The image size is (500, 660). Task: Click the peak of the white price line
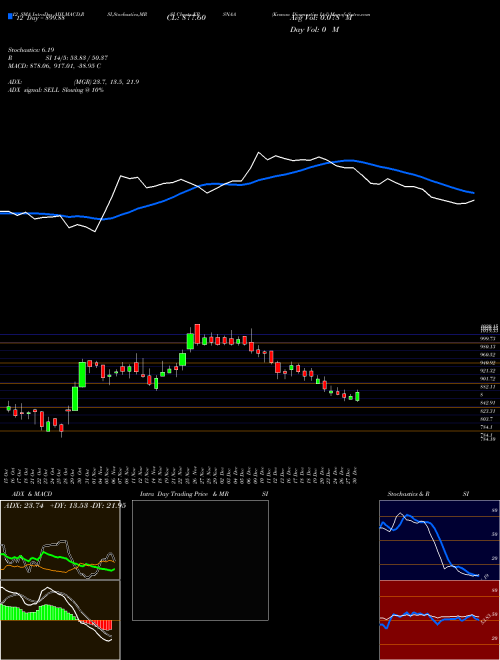(258, 152)
